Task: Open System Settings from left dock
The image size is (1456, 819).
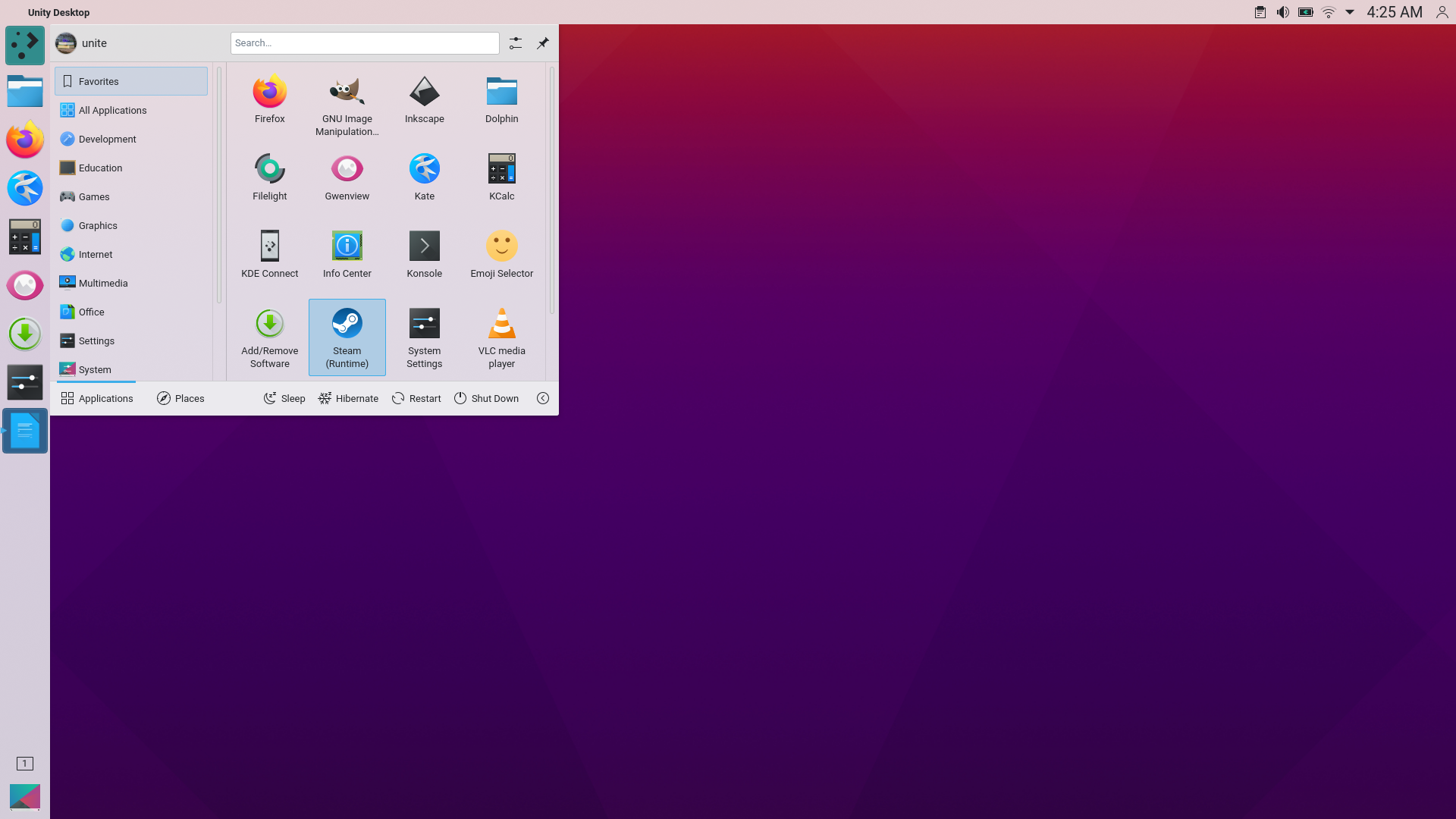Action: [25, 382]
